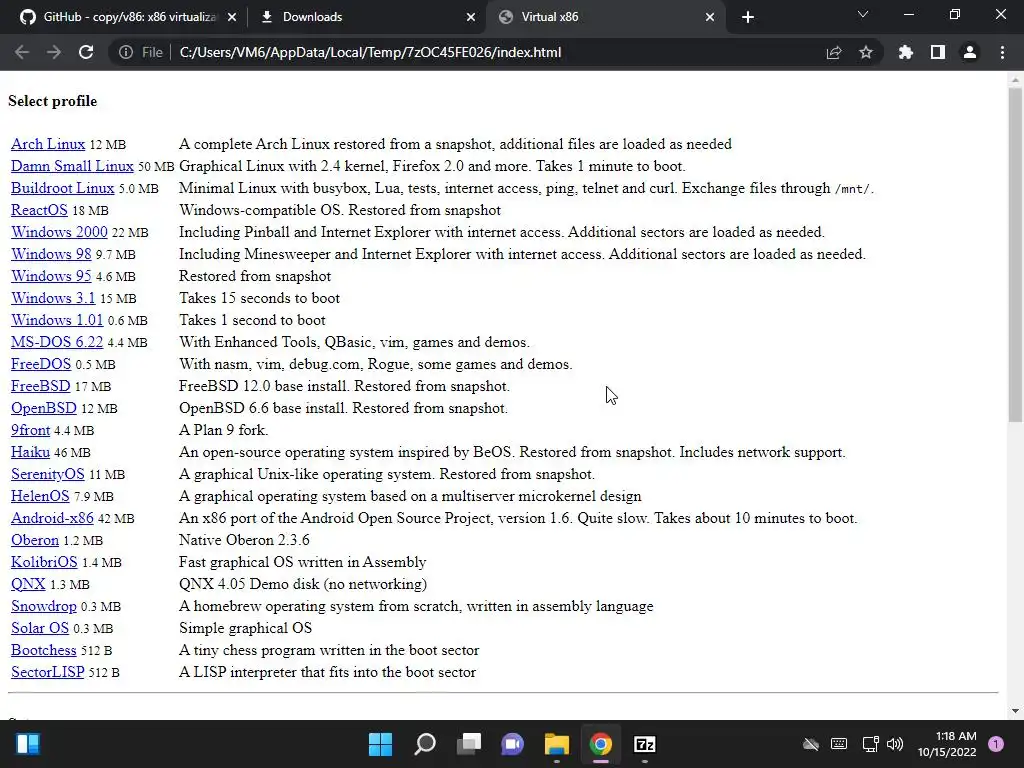Open the Chat app on taskbar
The image size is (1024, 768).
(513, 744)
